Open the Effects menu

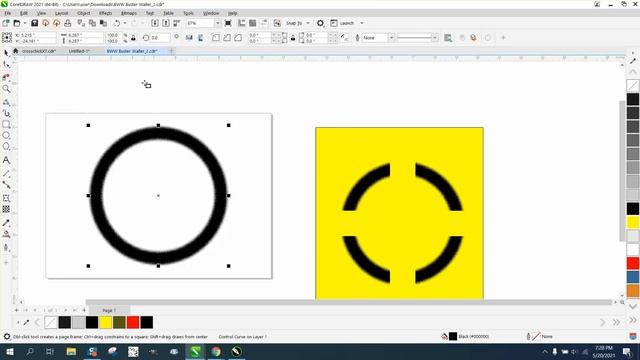[105, 13]
